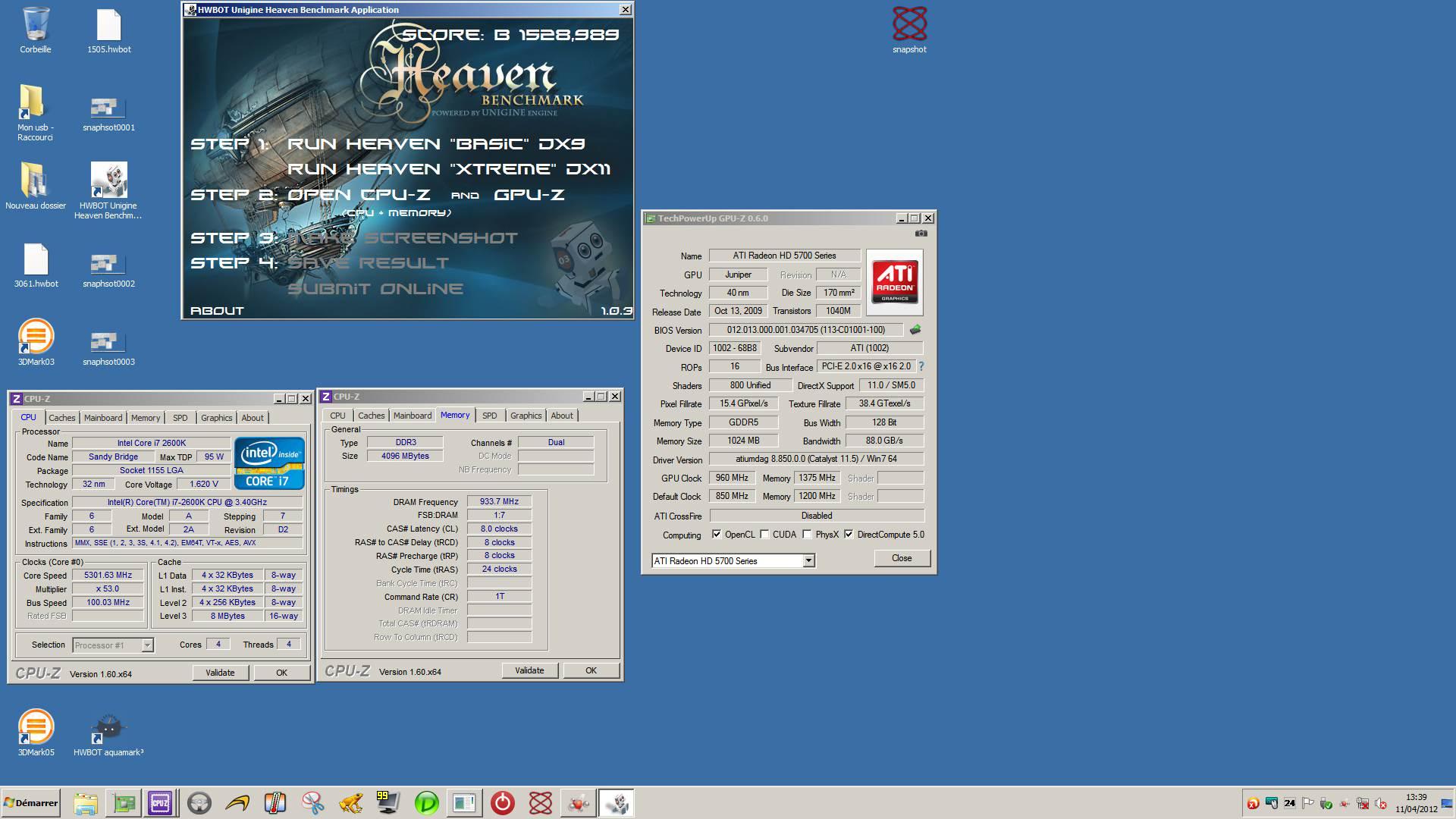The image size is (1456, 819).
Task: Click the thermometer taskbar icon
Action: [275, 803]
